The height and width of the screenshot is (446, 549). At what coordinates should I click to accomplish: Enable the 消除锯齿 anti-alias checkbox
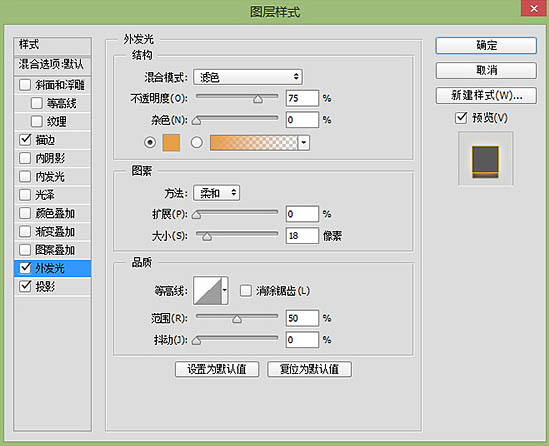tap(246, 291)
